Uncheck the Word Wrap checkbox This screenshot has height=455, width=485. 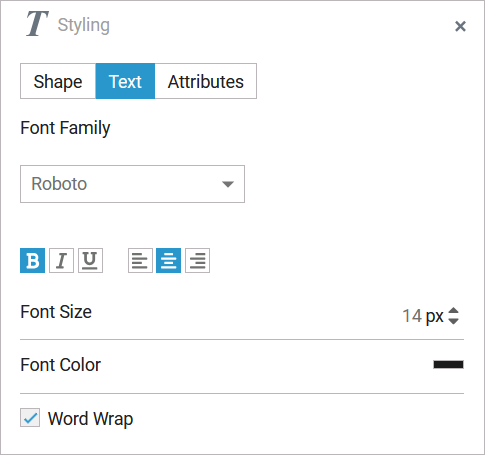(30, 417)
